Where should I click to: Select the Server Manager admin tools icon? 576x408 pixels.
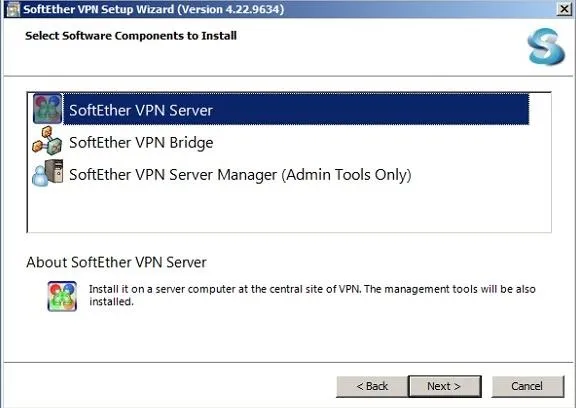pyautogui.click(x=47, y=173)
